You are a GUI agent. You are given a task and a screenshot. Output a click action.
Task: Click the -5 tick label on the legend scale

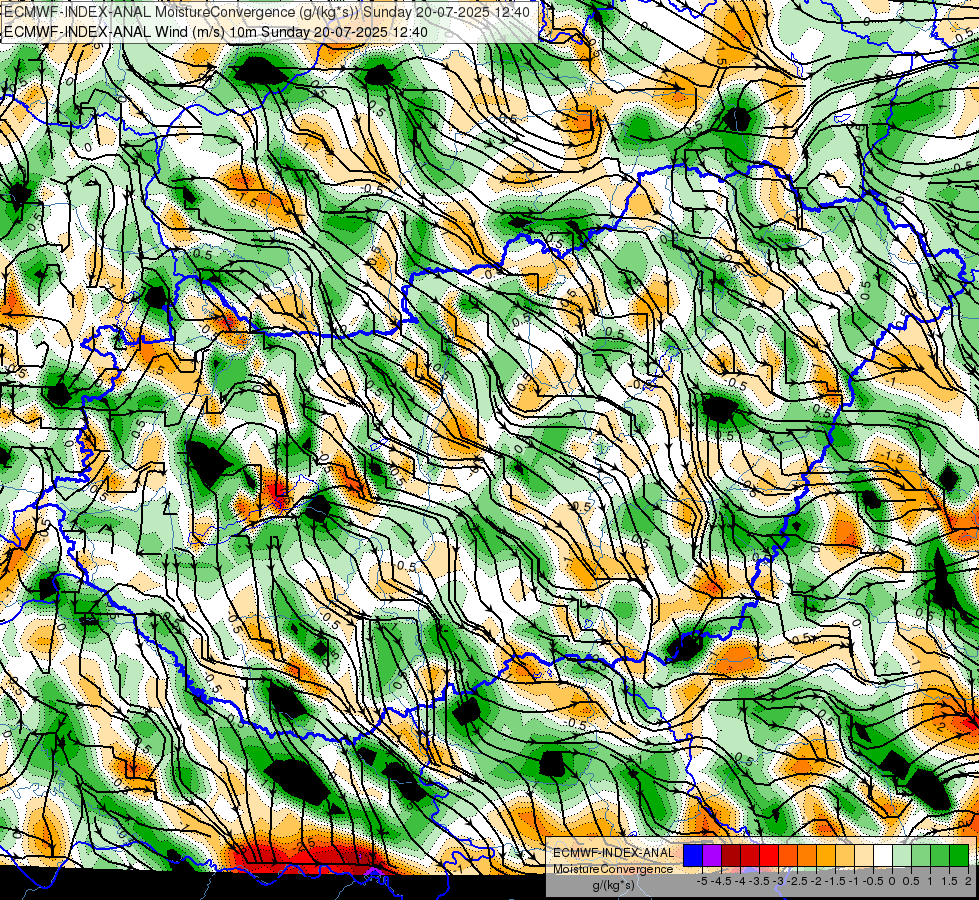[702, 881]
